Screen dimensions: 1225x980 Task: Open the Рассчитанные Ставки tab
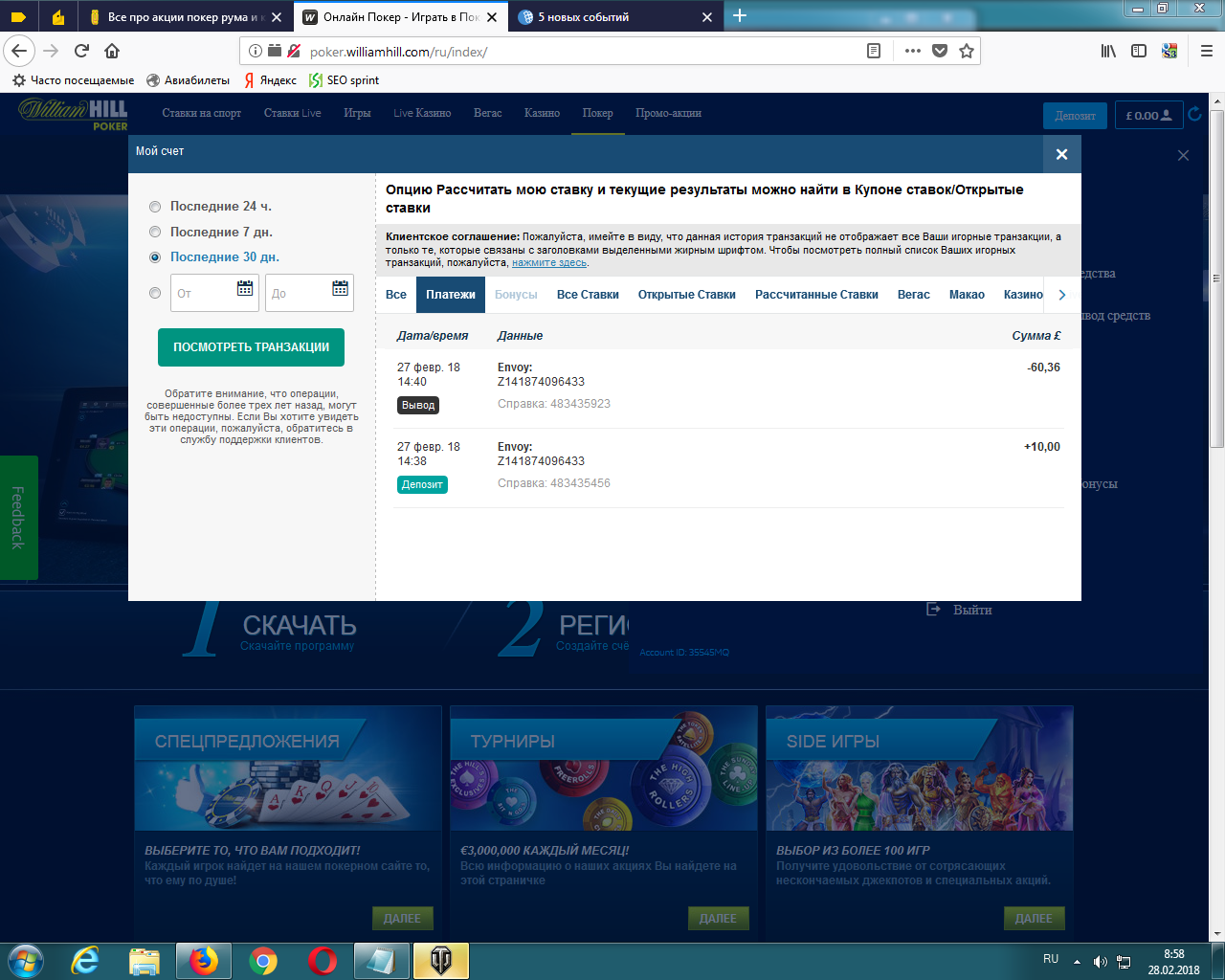pyautogui.click(x=816, y=295)
